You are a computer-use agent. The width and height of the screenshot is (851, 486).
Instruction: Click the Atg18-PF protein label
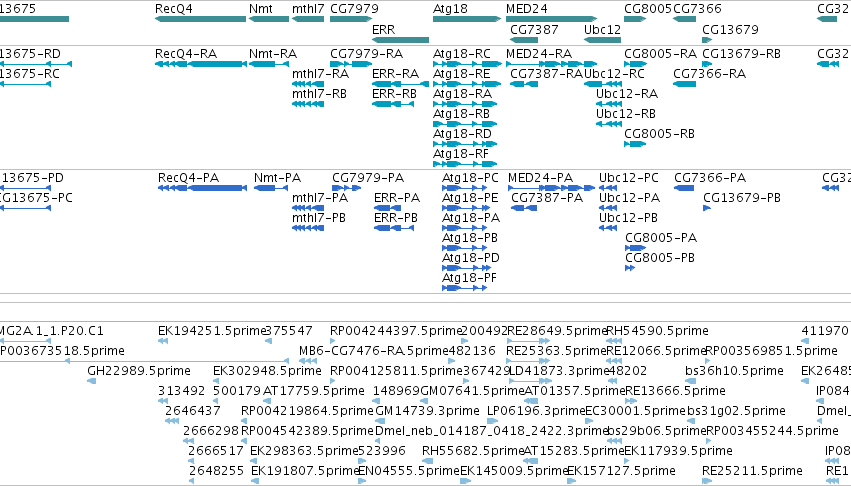coord(469,278)
